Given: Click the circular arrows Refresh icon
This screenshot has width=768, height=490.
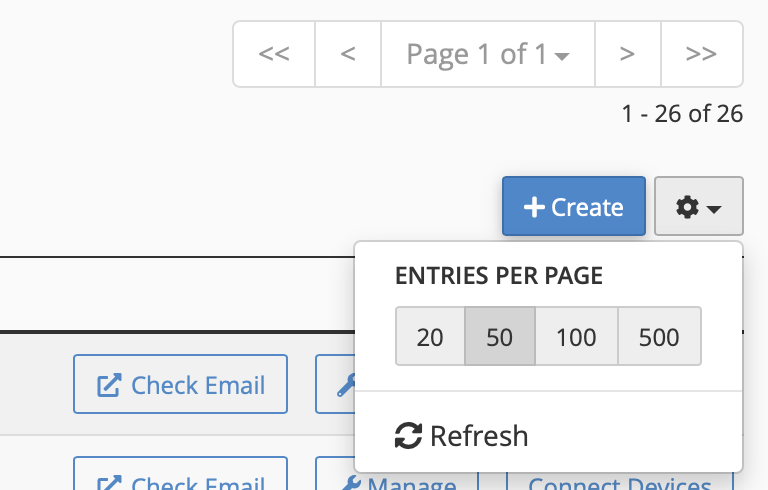Looking at the screenshot, I should (x=408, y=436).
